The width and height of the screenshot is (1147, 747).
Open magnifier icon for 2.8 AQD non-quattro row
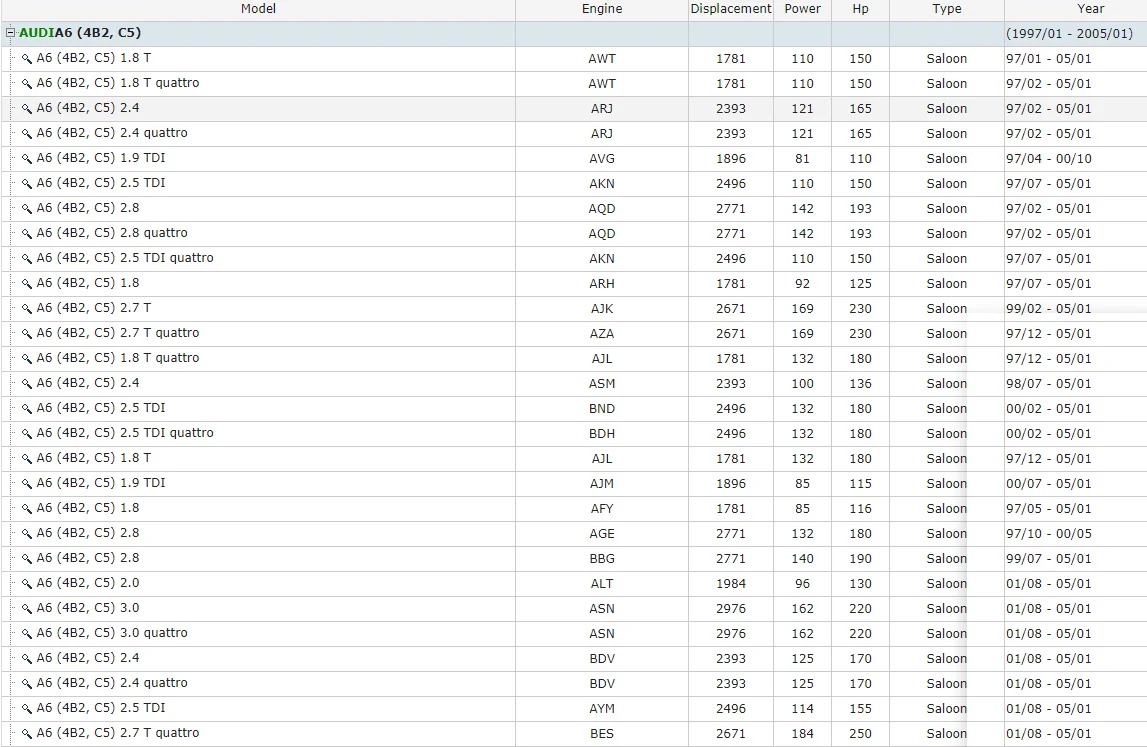point(26,209)
